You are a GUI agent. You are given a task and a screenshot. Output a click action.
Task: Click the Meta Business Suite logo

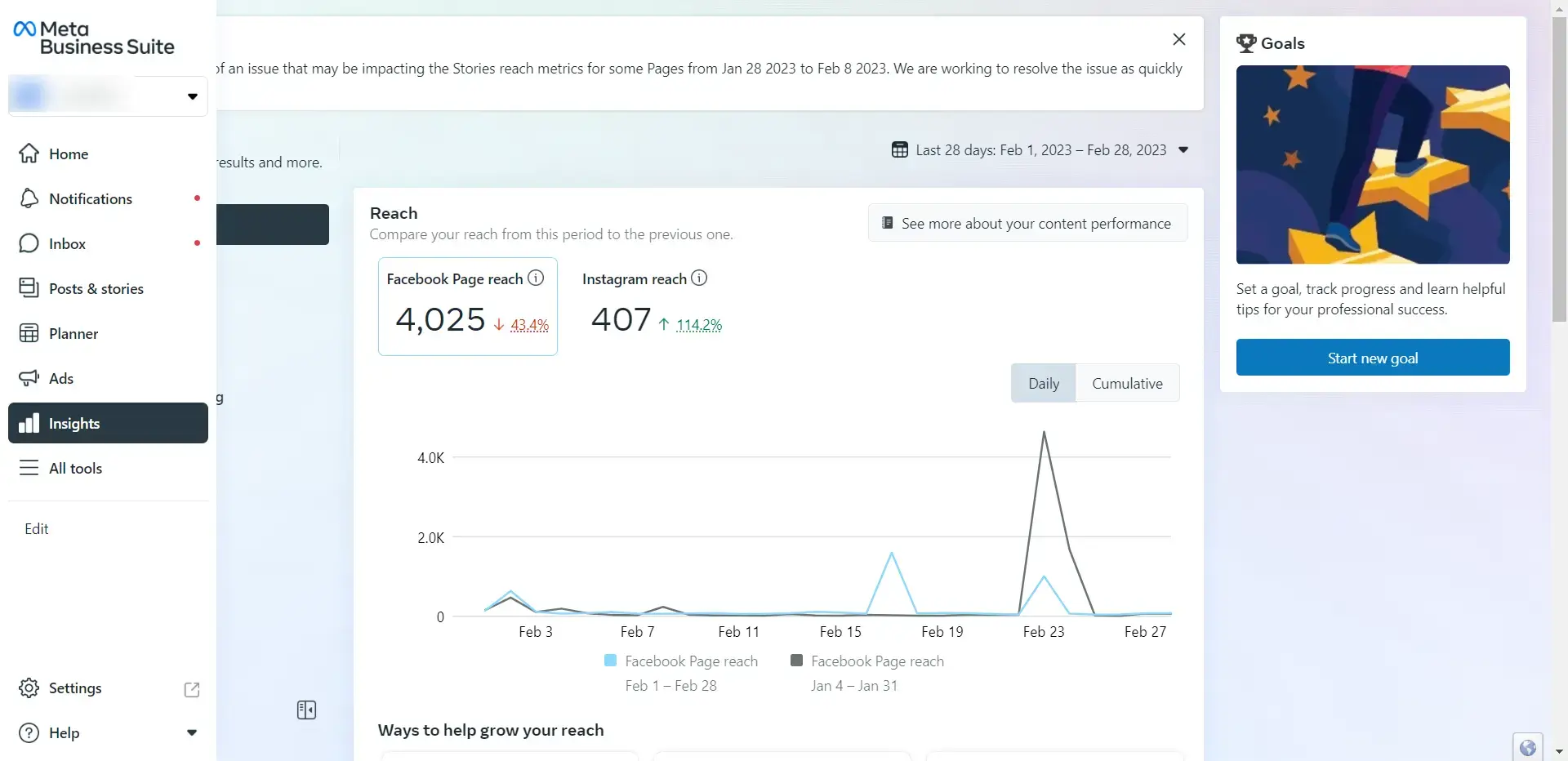[x=93, y=38]
